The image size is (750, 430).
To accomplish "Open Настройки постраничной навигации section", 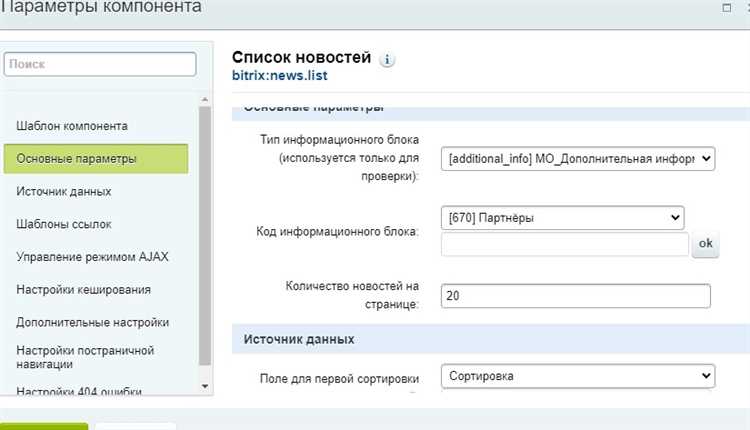I will coord(85,357).
